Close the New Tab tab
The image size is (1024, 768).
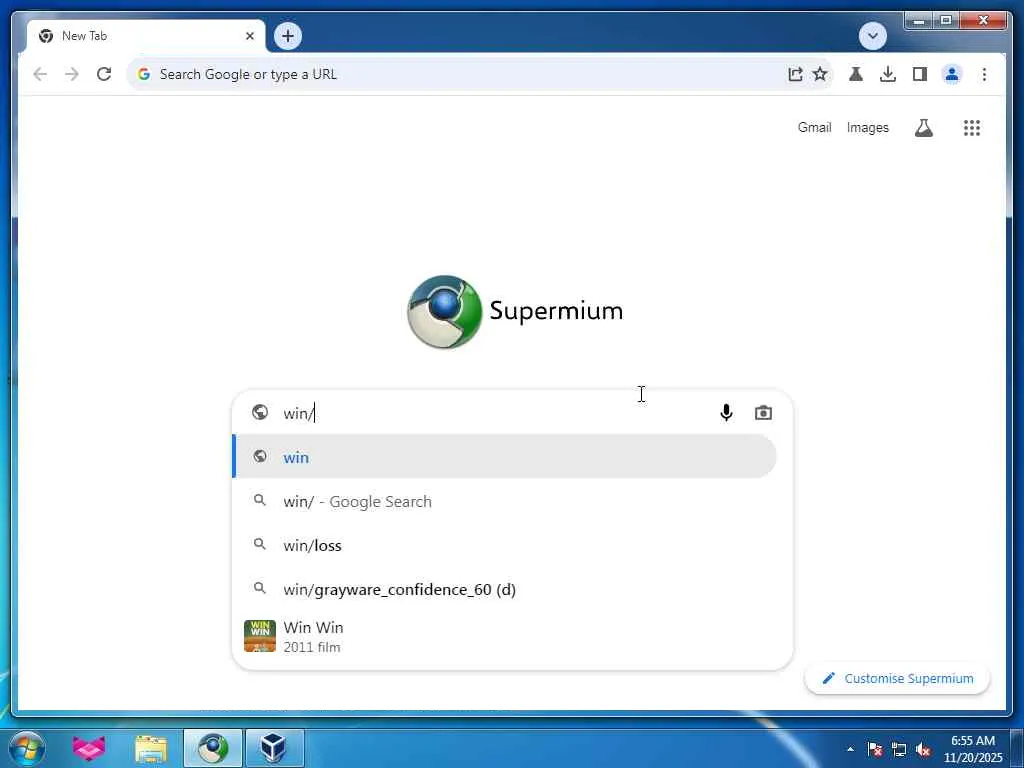249,36
